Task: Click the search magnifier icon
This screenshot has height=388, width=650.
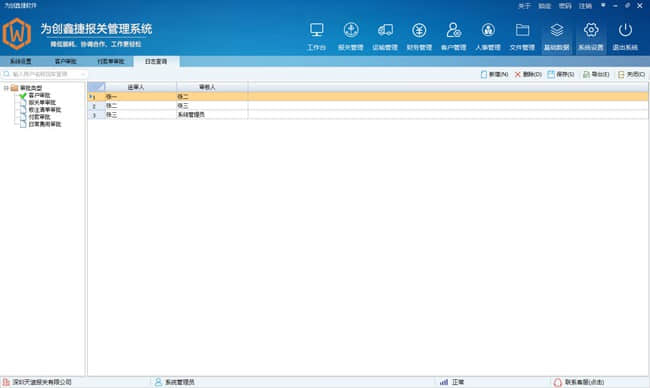Action: pyautogui.click(x=6, y=74)
